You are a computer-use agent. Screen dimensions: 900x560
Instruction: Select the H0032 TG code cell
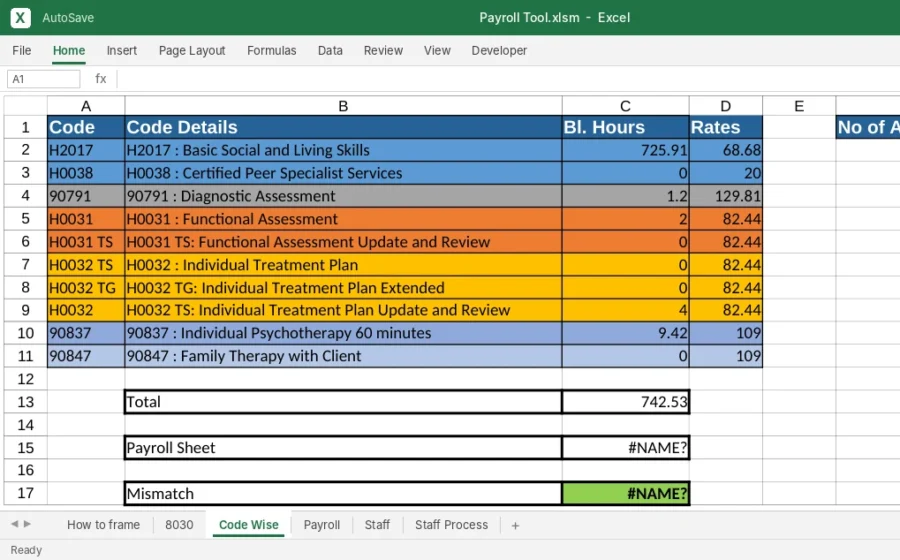pyautogui.click(x=86, y=287)
